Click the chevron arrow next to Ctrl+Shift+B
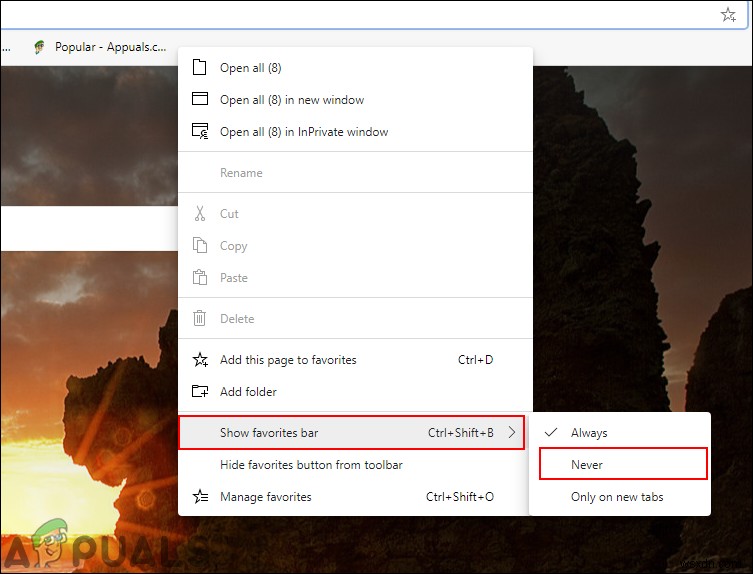Image resolution: width=753 pixels, height=574 pixels. click(512, 432)
